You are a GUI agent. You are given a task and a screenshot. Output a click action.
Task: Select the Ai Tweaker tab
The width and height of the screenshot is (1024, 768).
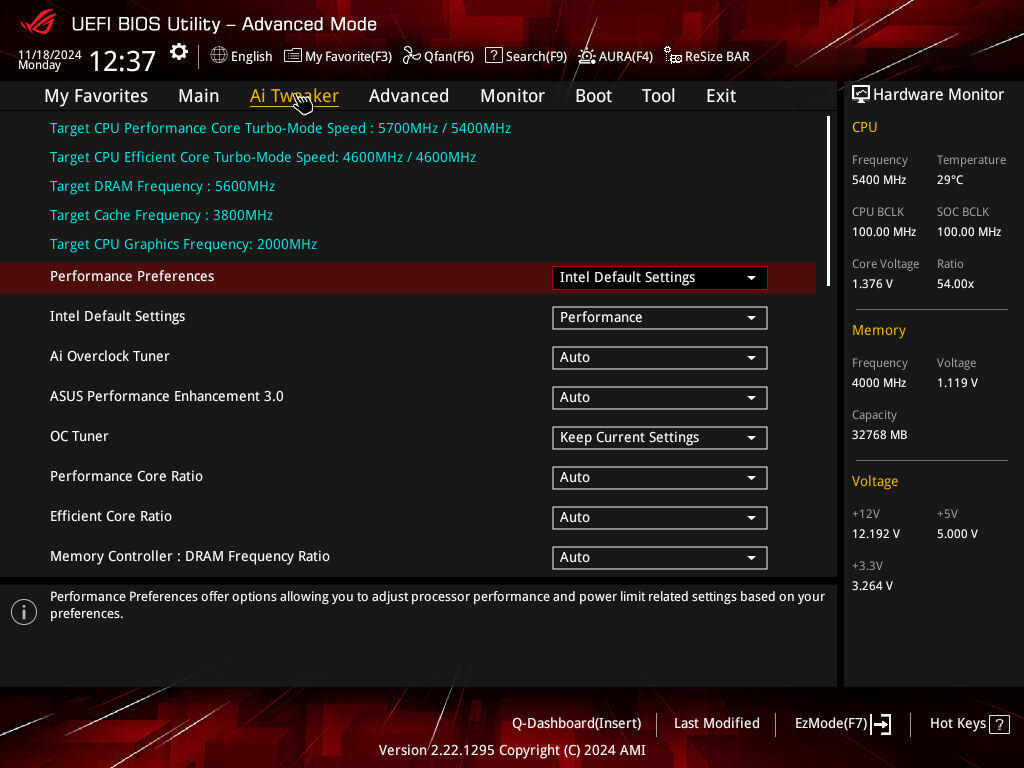(x=294, y=96)
